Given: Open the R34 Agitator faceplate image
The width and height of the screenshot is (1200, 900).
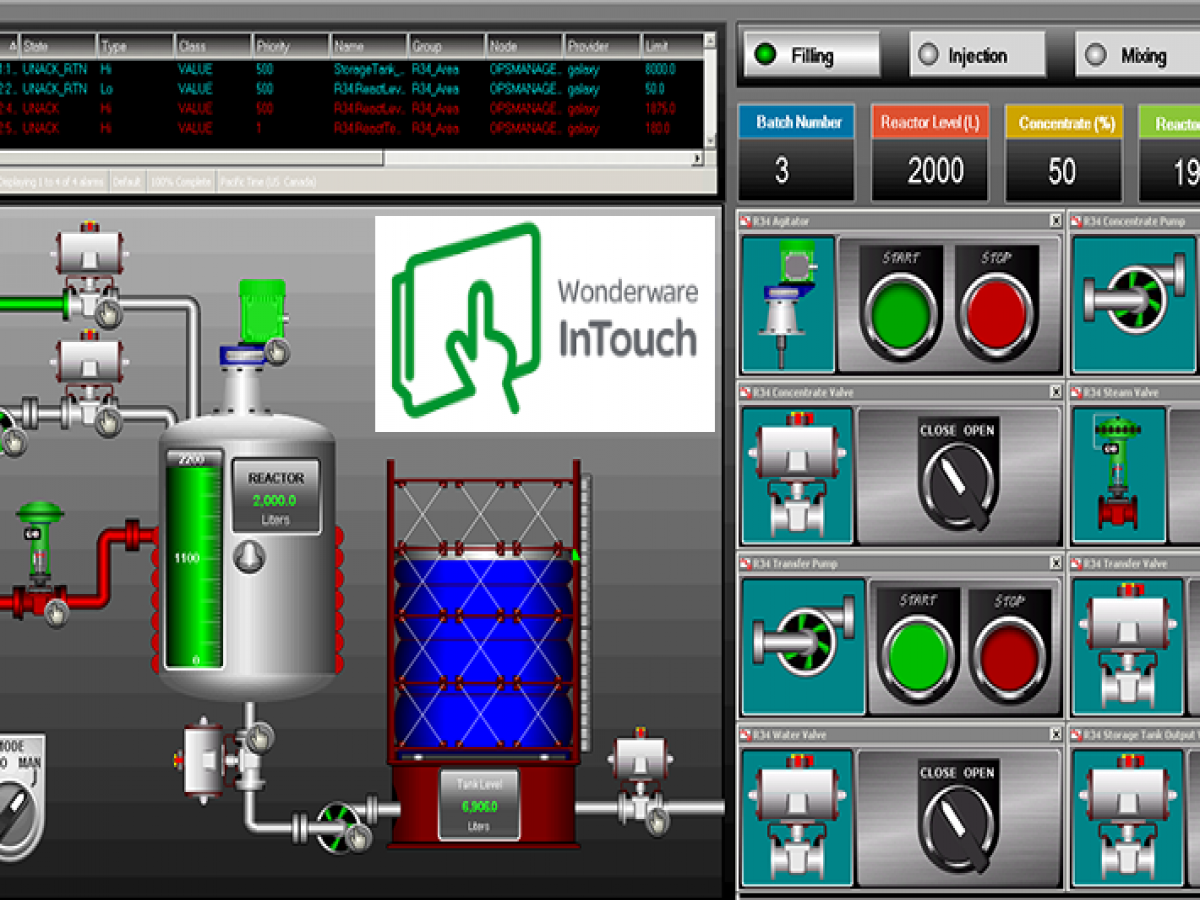Looking at the screenshot, I should (x=788, y=304).
